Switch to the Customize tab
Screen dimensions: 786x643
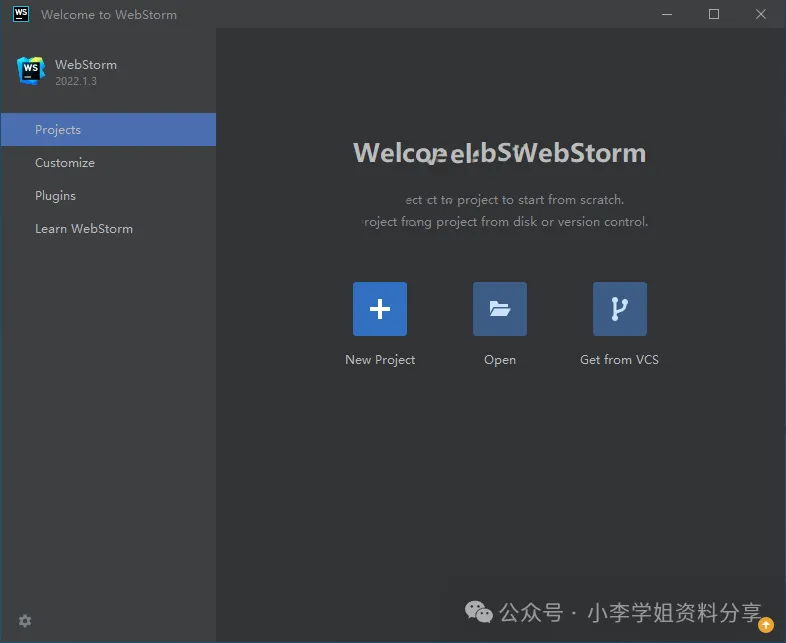(108, 162)
